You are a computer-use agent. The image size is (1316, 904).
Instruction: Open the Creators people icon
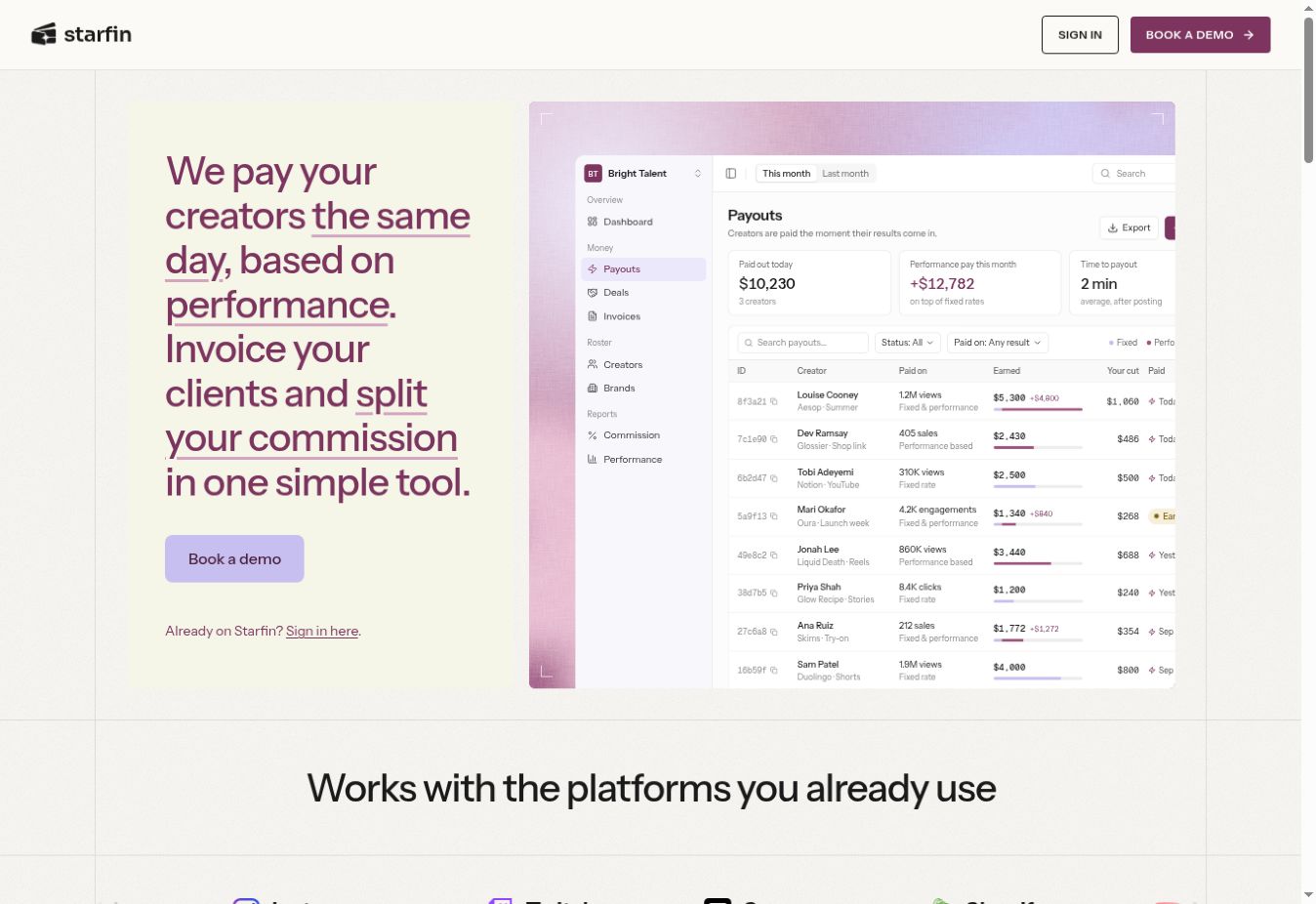(593, 364)
